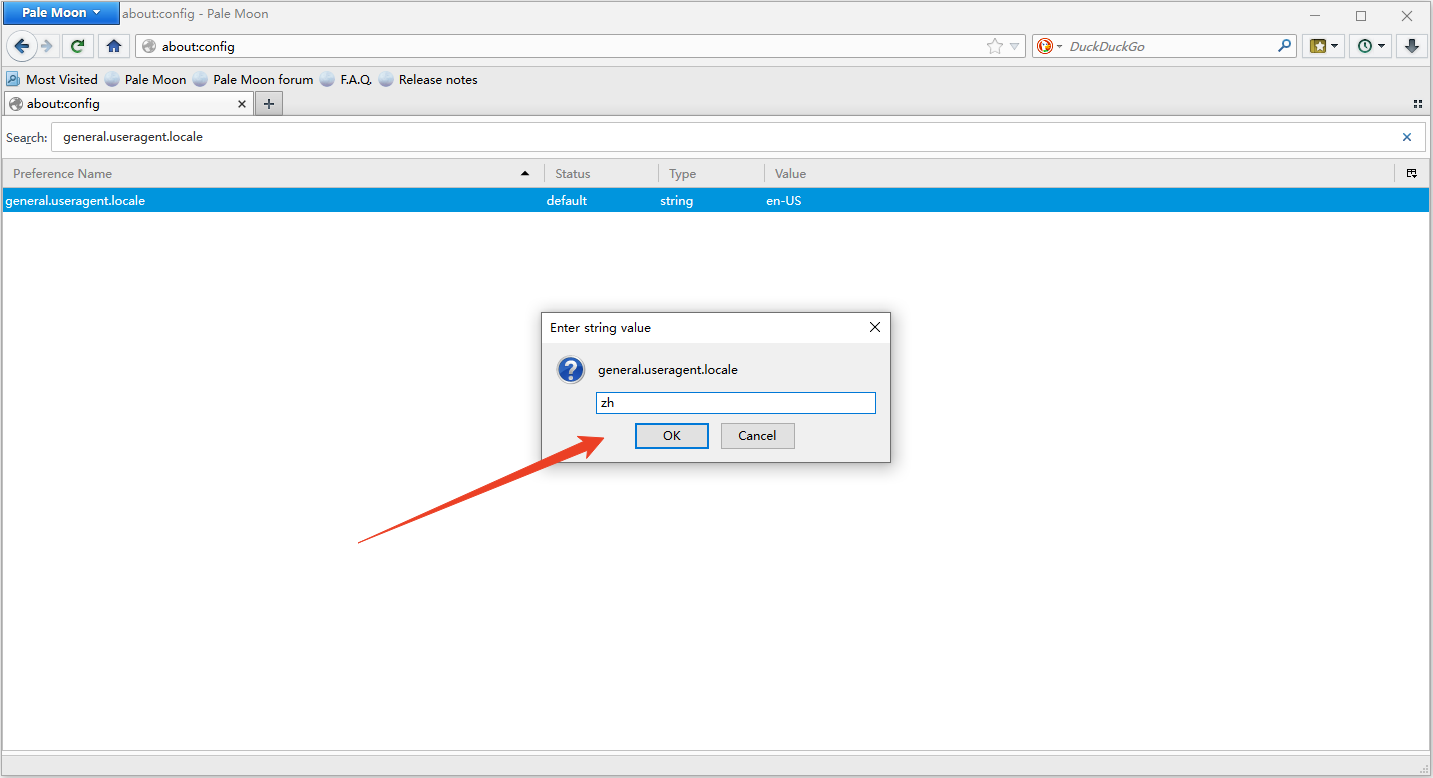
Task: Open a new tab with plus button
Action: pyautogui.click(x=268, y=104)
